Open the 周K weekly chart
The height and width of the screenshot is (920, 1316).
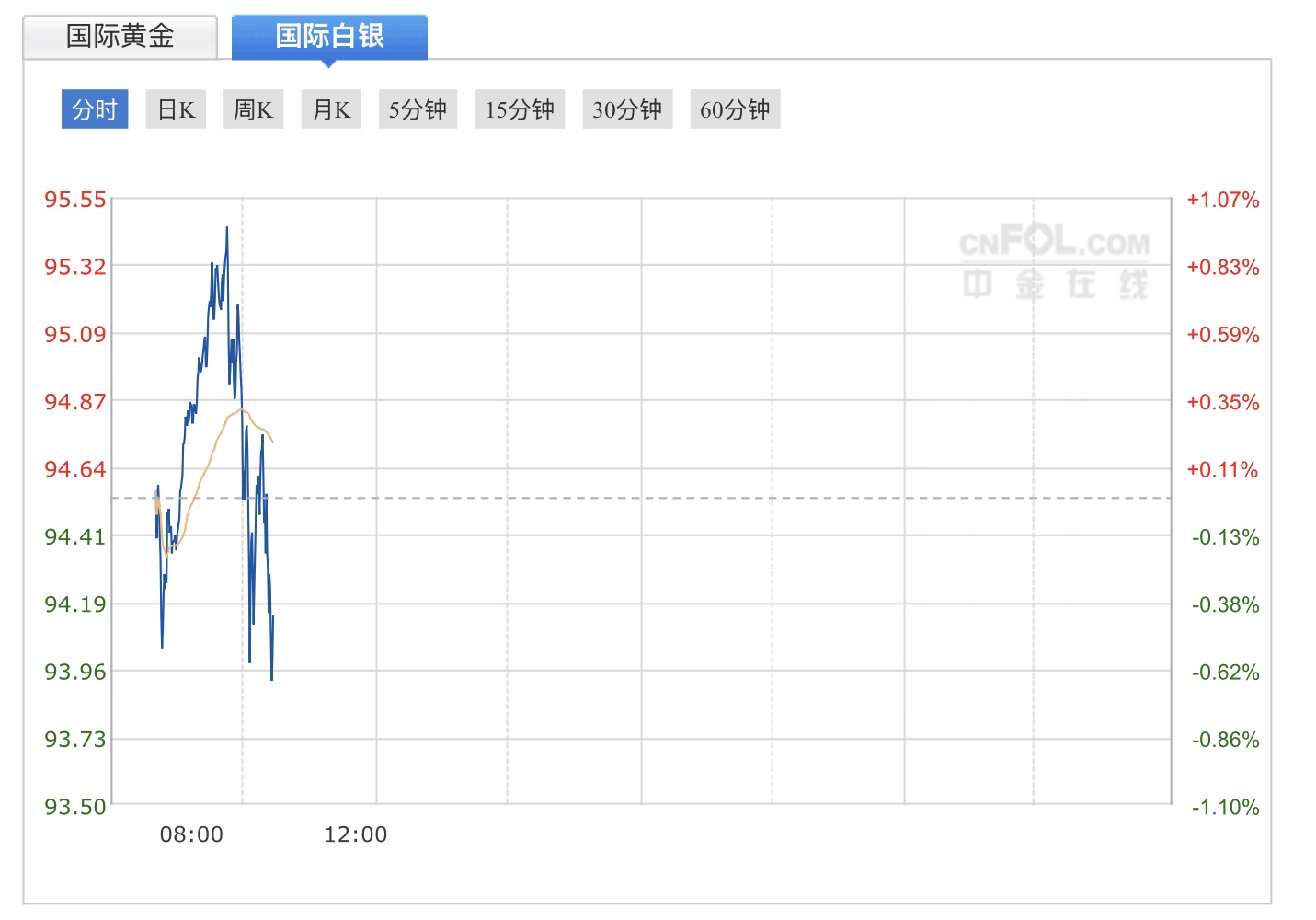click(253, 109)
